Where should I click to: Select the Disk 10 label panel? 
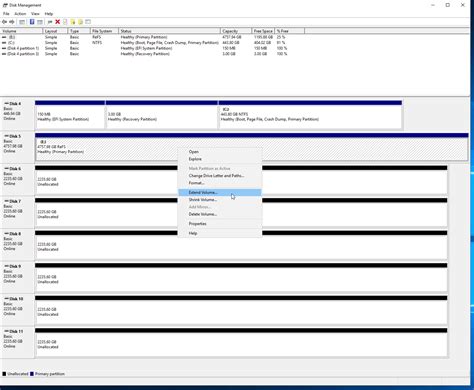coord(18,310)
